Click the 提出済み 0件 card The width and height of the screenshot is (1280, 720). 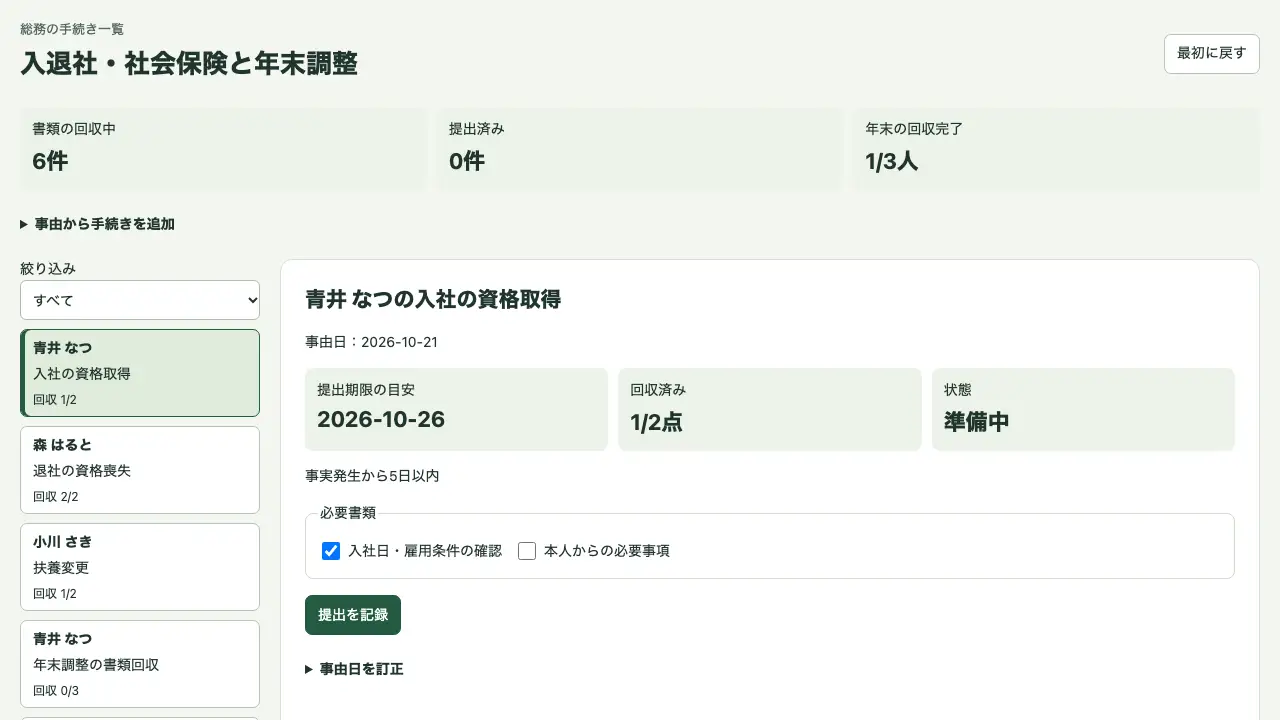(x=640, y=149)
